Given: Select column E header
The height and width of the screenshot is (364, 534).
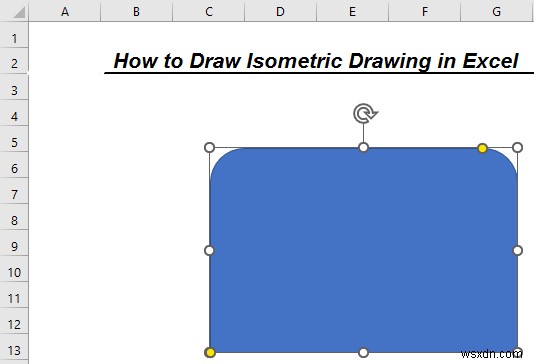Looking at the screenshot, I should pos(352,11).
